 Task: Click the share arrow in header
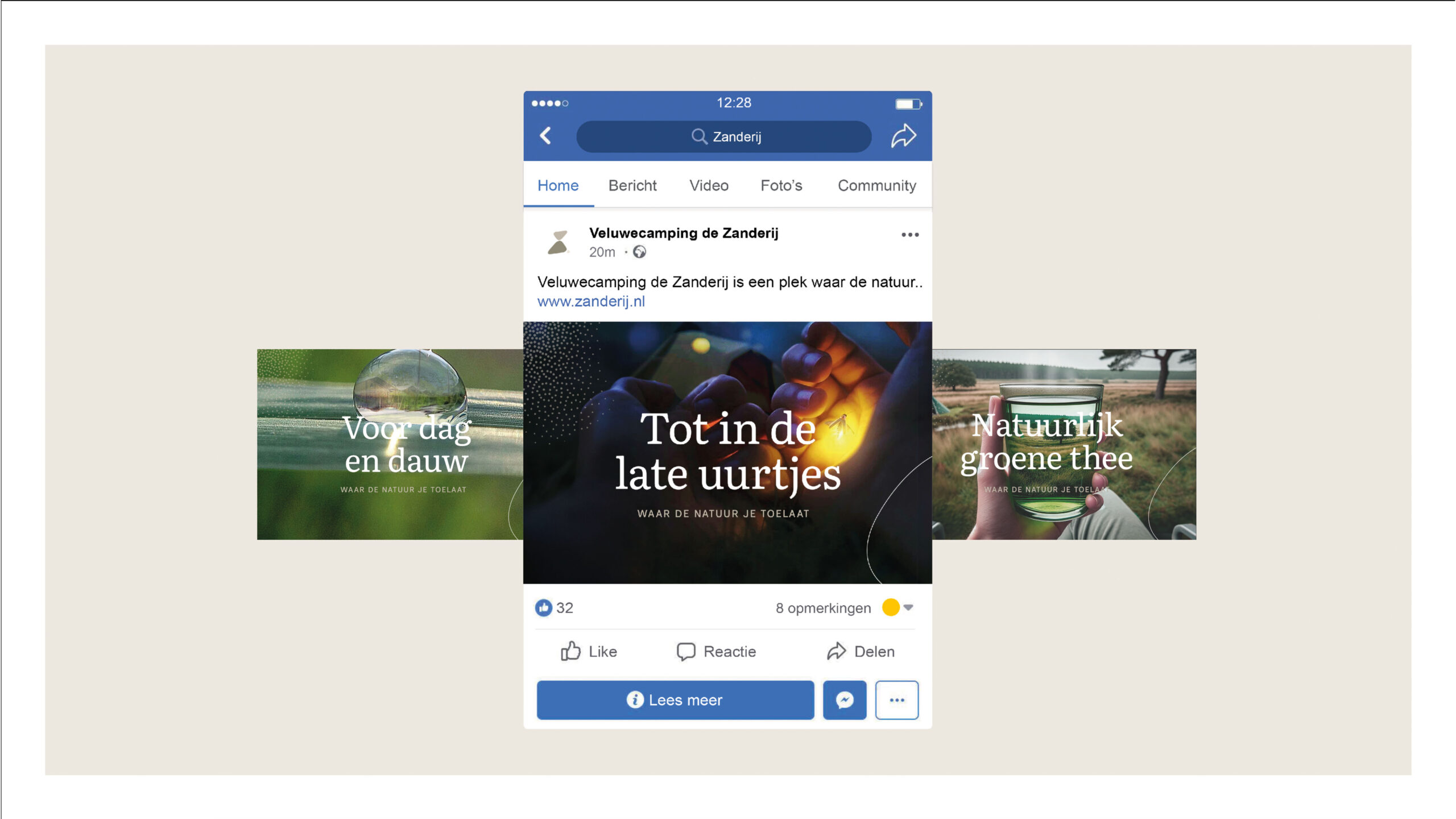(x=903, y=136)
